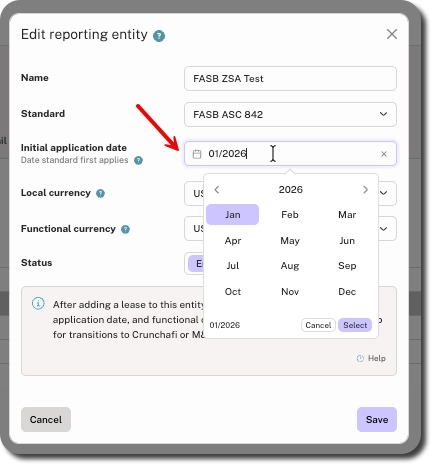Screen dimensions: 431x464
Task: Cancel the month picker popup
Action: pos(318,325)
